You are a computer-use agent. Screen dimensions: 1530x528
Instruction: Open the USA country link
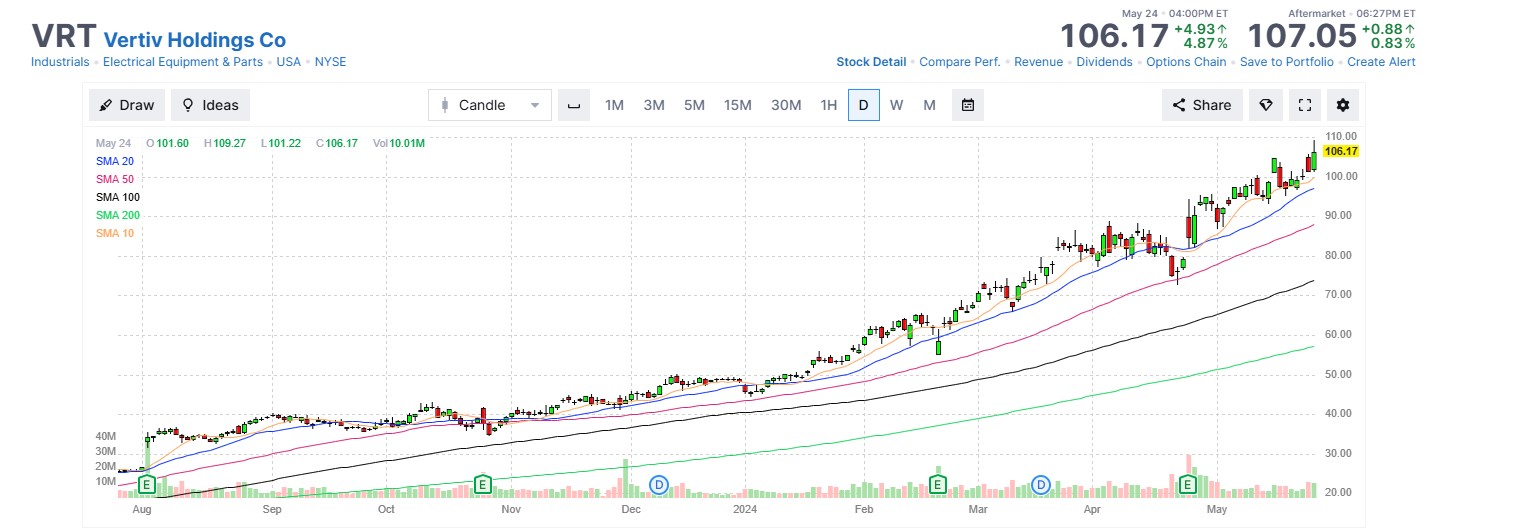click(289, 62)
